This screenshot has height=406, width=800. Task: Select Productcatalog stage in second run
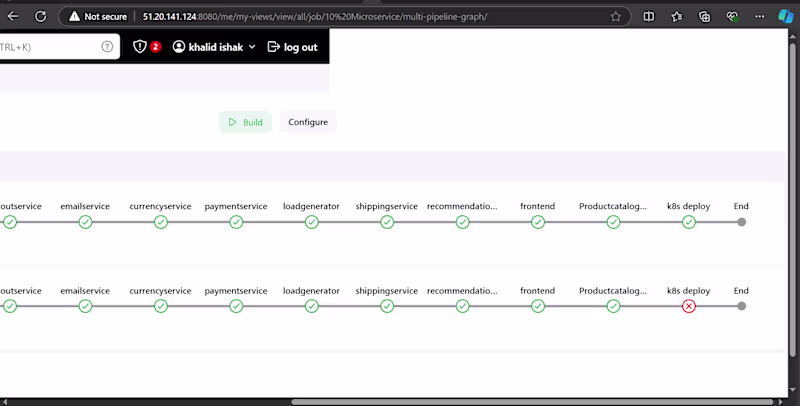(x=613, y=306)
